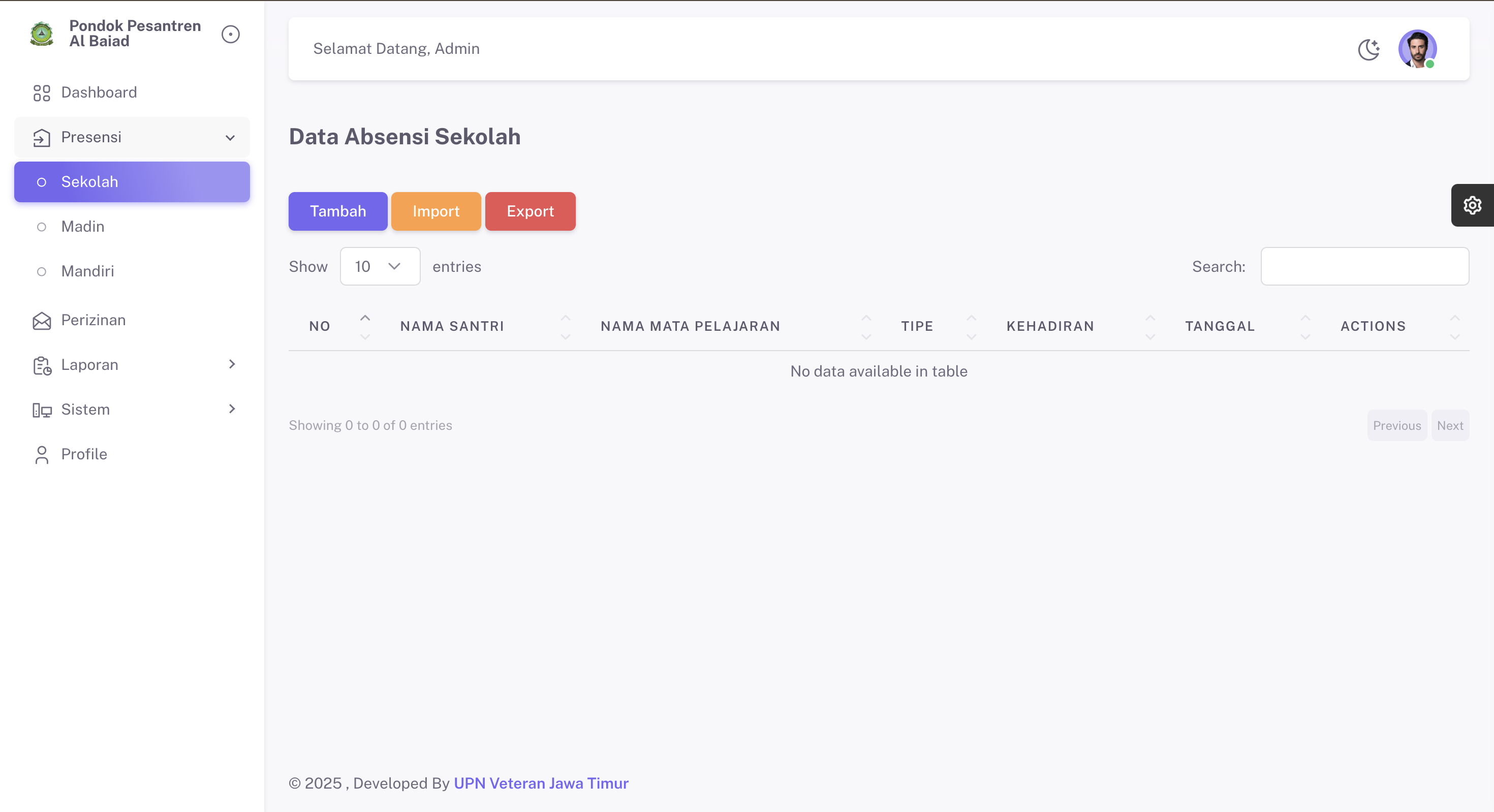Select the Madin submenu item
This screenshot has width=1494, height=812.
point(83,227)
